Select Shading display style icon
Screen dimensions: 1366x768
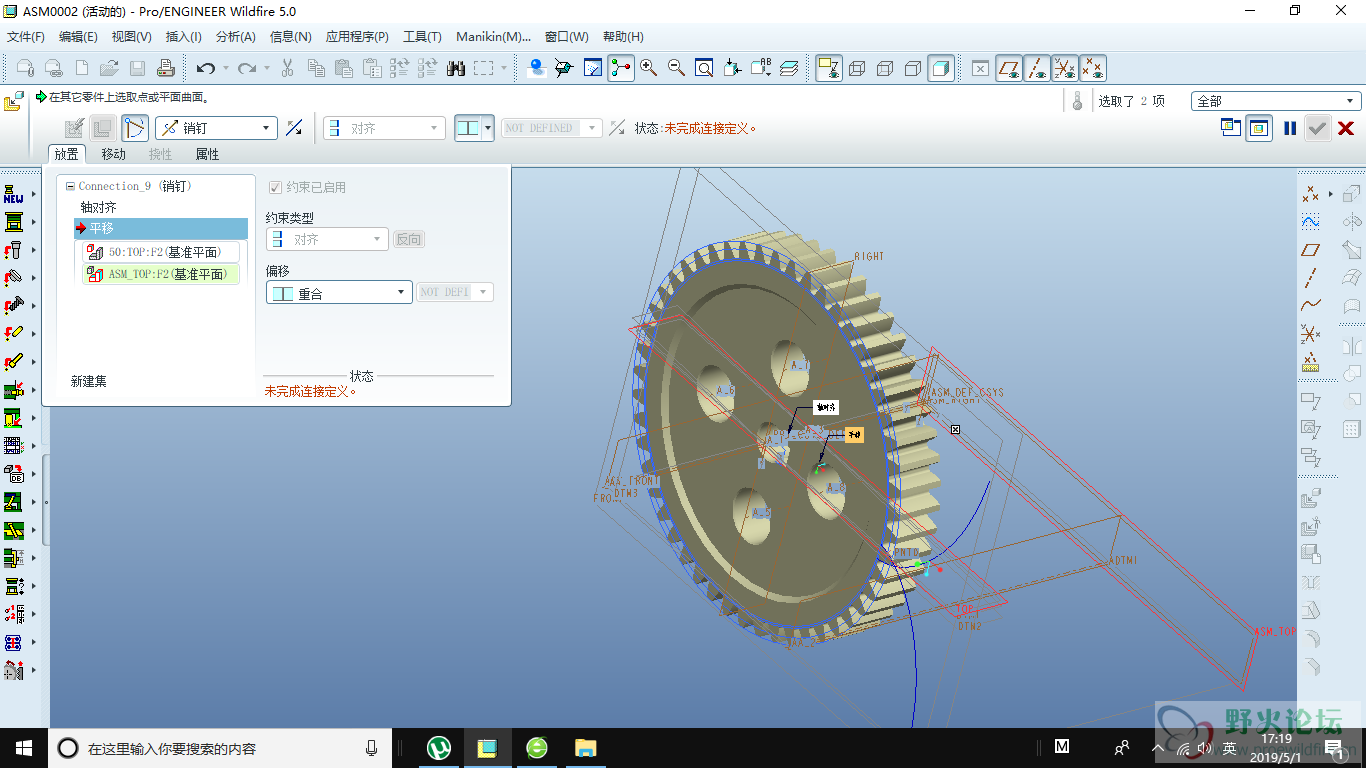pos(941,68)
